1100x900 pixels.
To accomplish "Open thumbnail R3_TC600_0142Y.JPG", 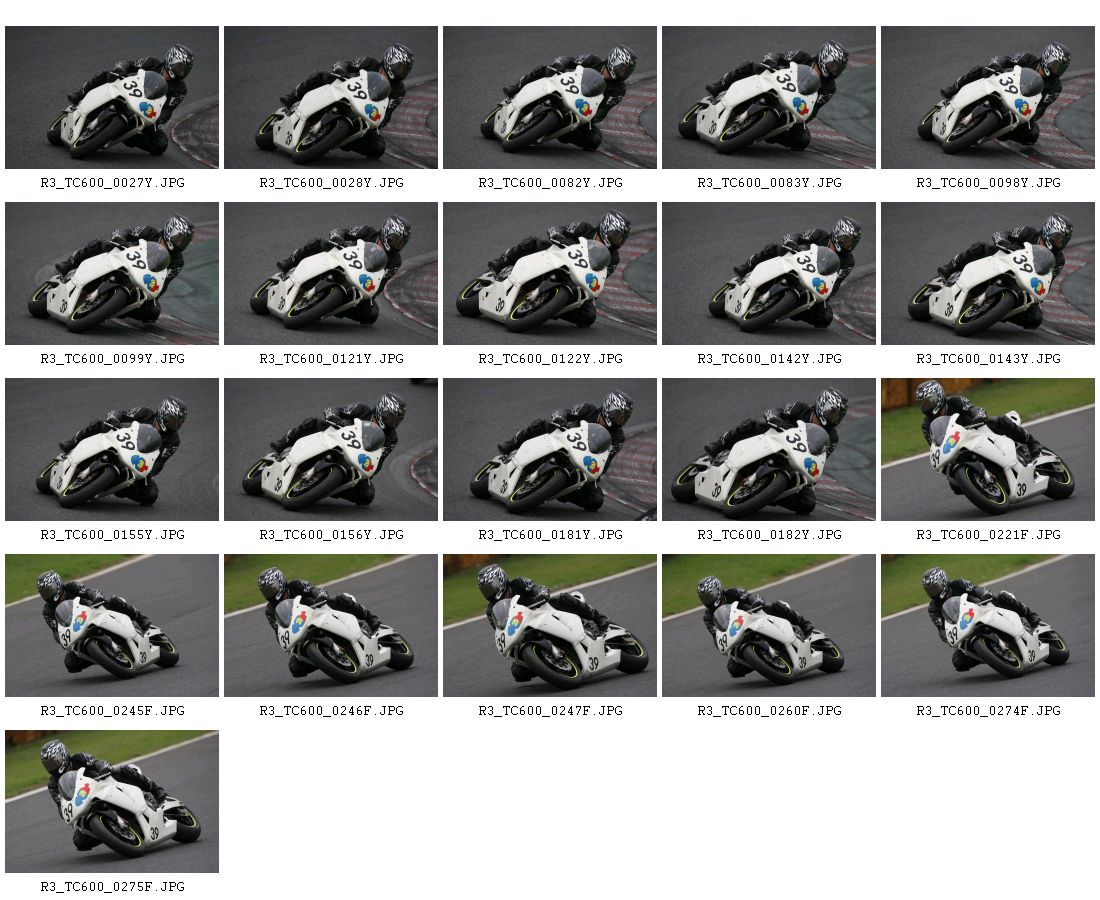I will 769,274.
